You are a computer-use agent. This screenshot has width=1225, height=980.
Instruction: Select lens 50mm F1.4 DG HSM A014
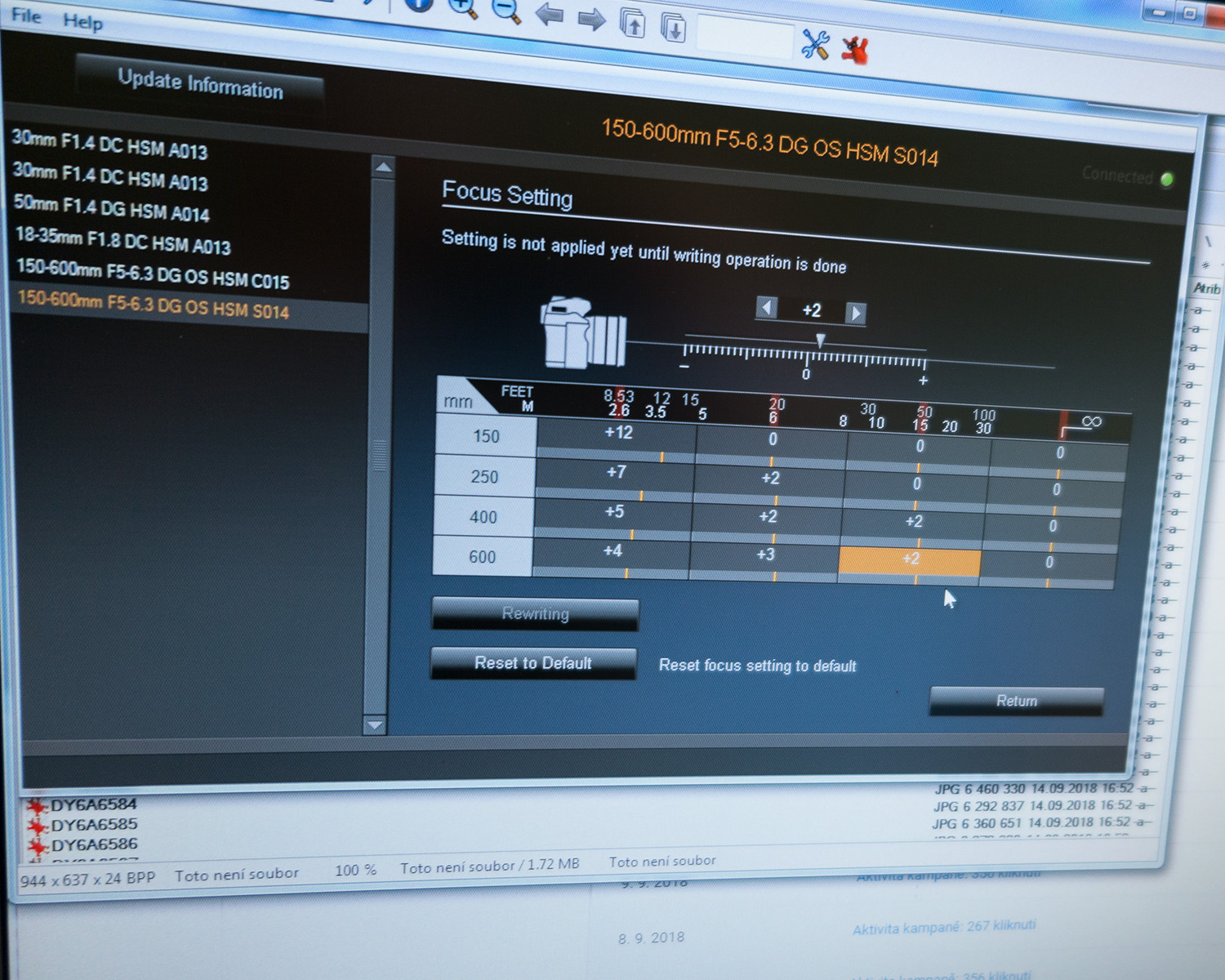coord(112,208)
